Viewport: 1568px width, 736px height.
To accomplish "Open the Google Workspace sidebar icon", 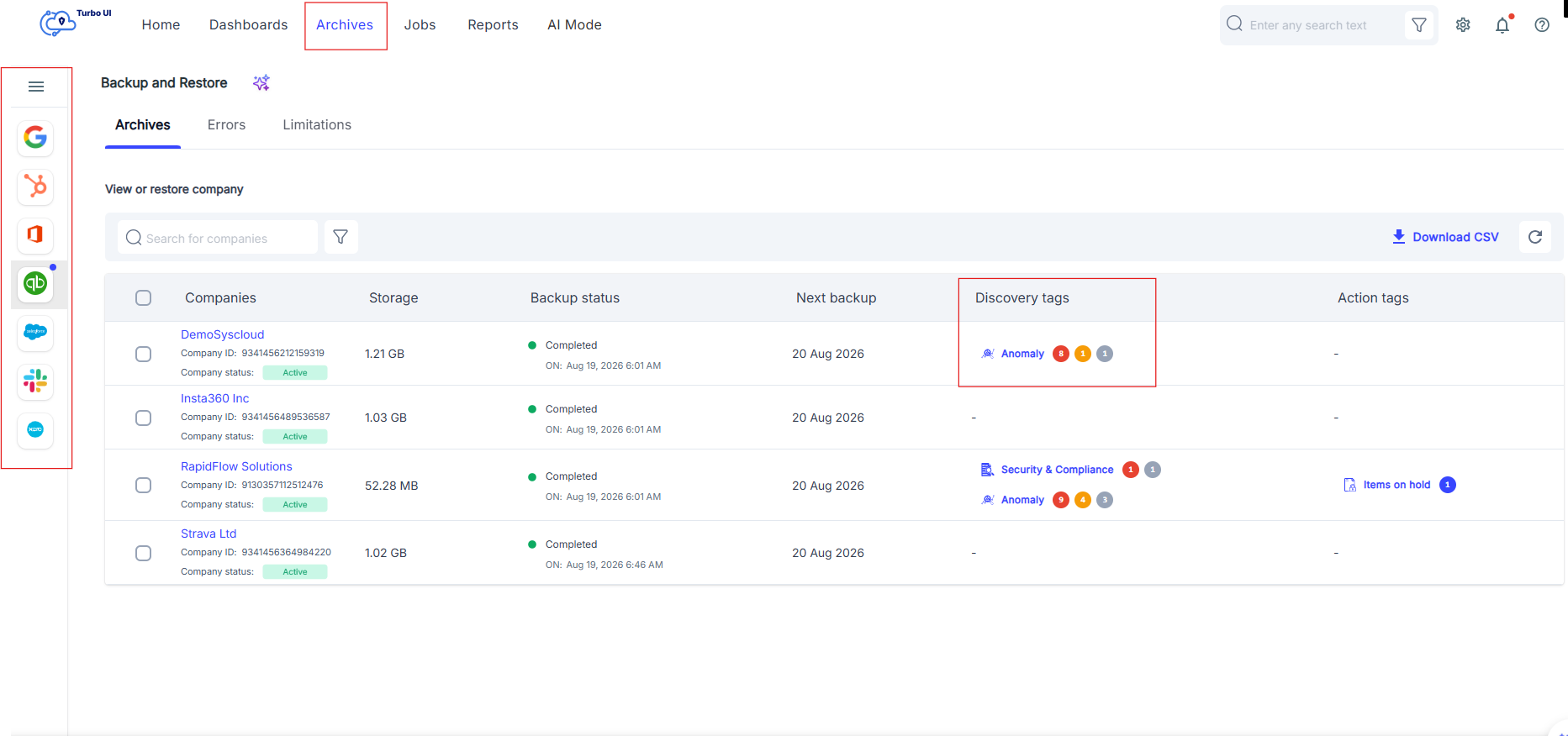I will [35, 137].
